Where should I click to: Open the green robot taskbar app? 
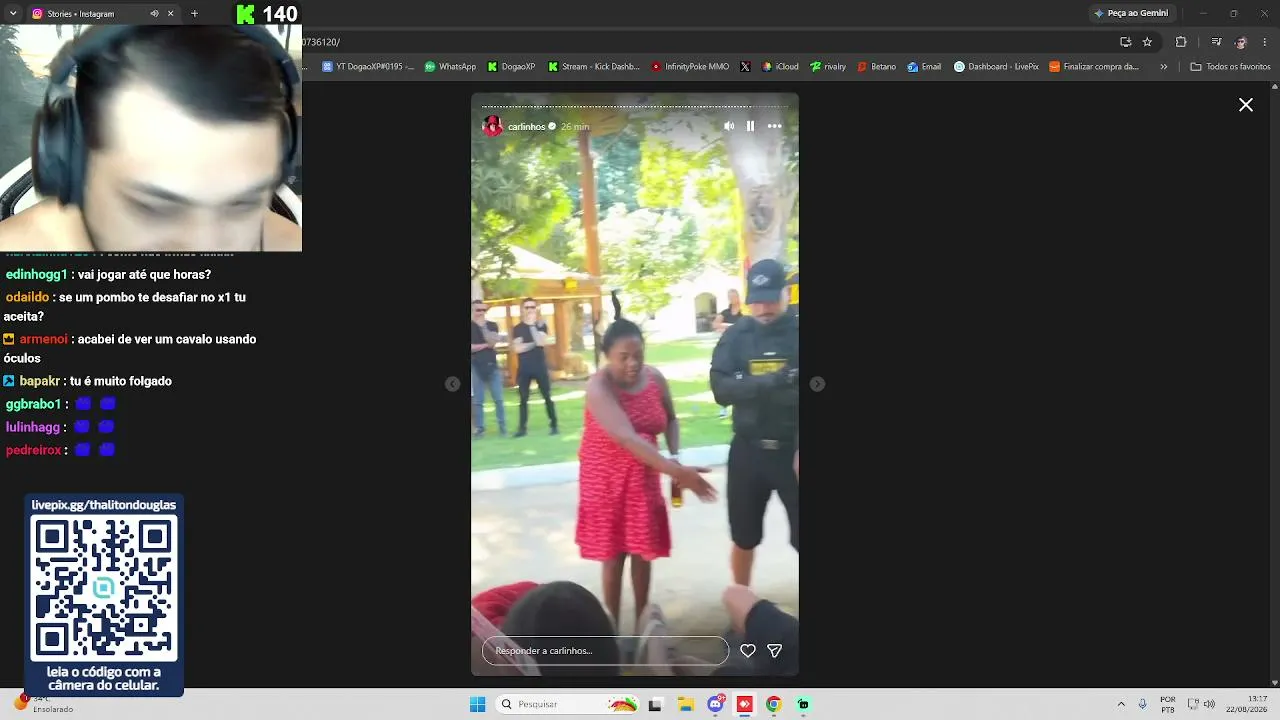point(803,704)
